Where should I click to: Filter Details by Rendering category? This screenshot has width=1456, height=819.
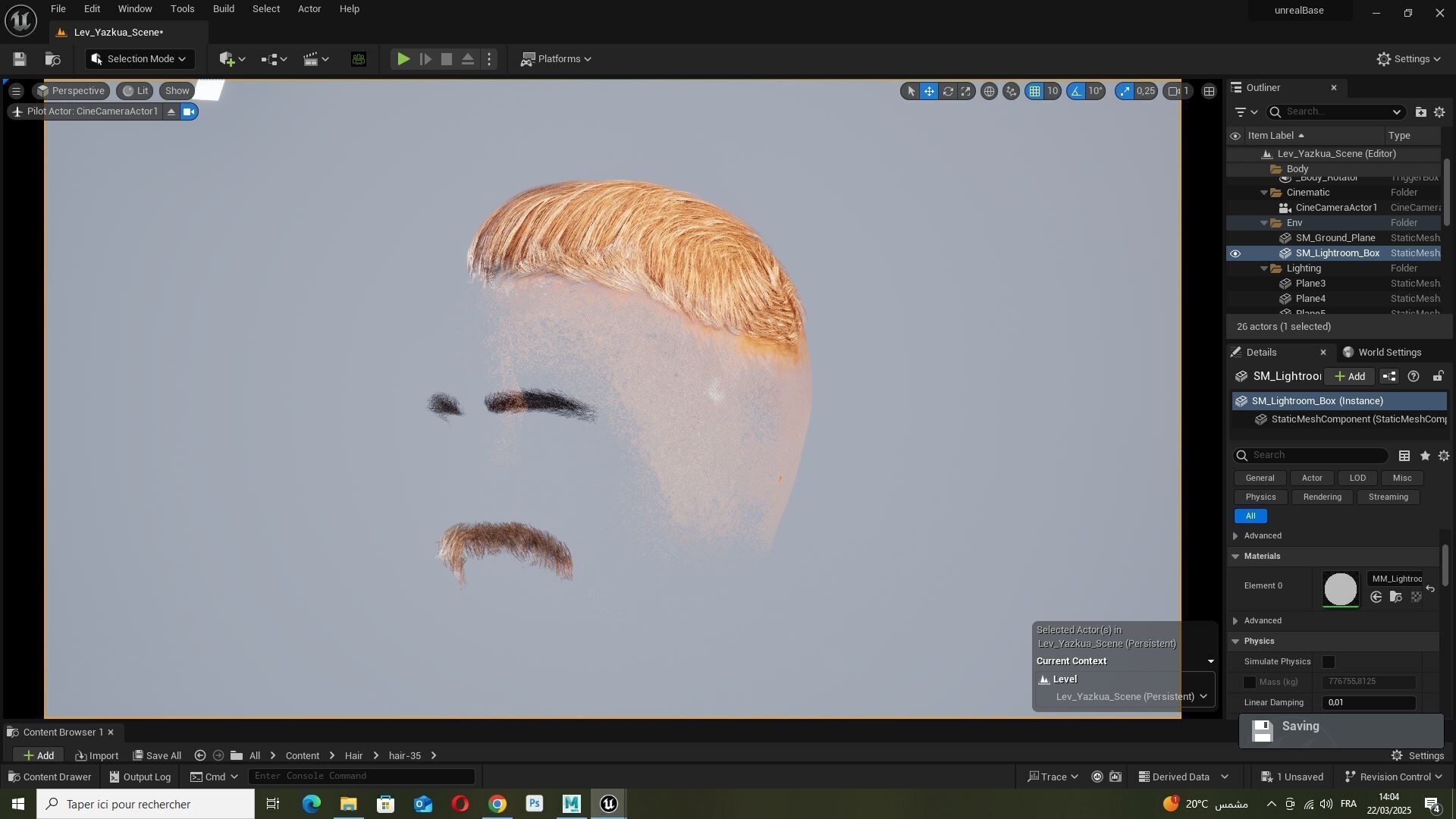tap(1322, 497)
